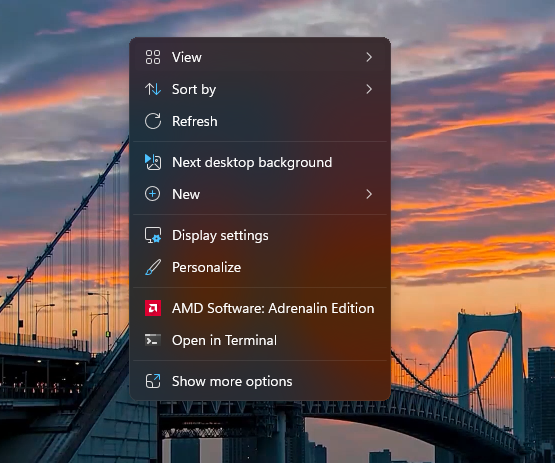Click the red AMD Software icon
This screenshot has height=467, width=555.
click(153, 308)
